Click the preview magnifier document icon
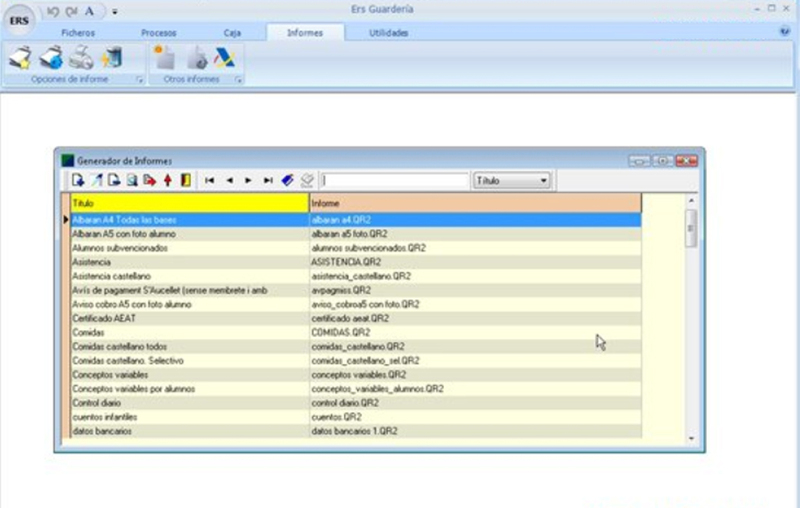Viewport: 800px width, 508px height. click(132, 180)
